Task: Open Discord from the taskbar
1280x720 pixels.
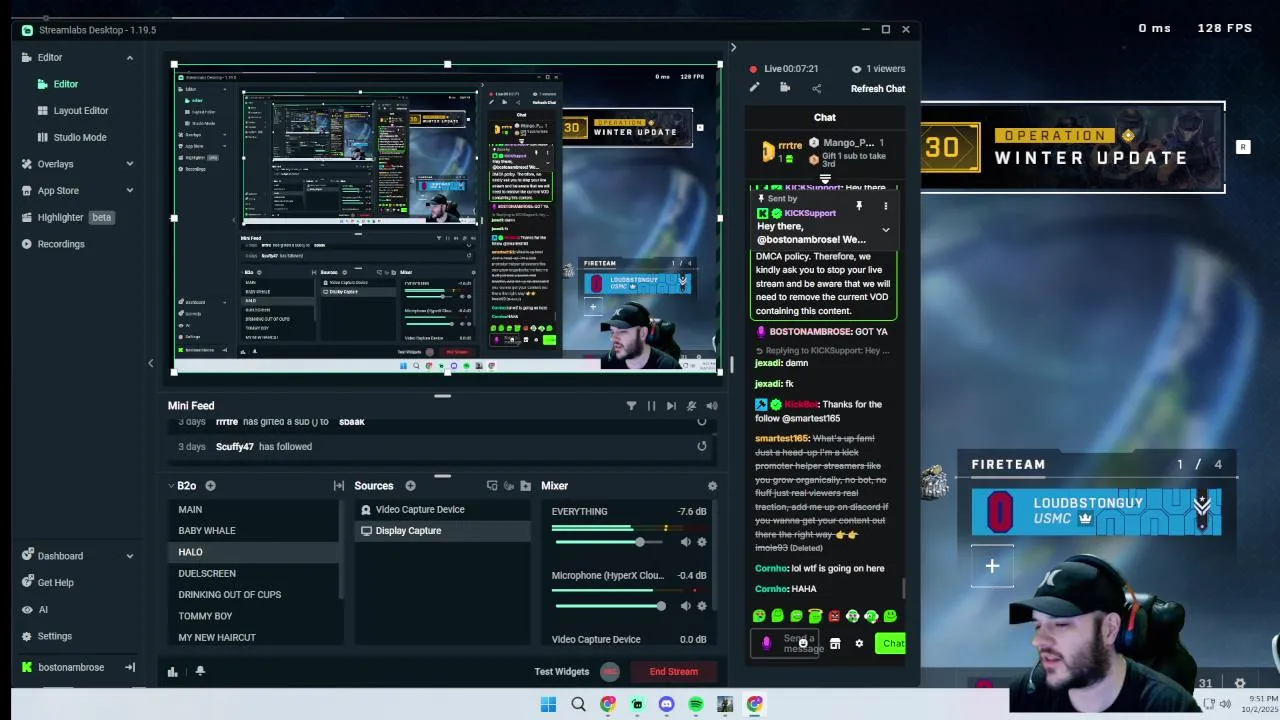Action: [x=667, y=704]
